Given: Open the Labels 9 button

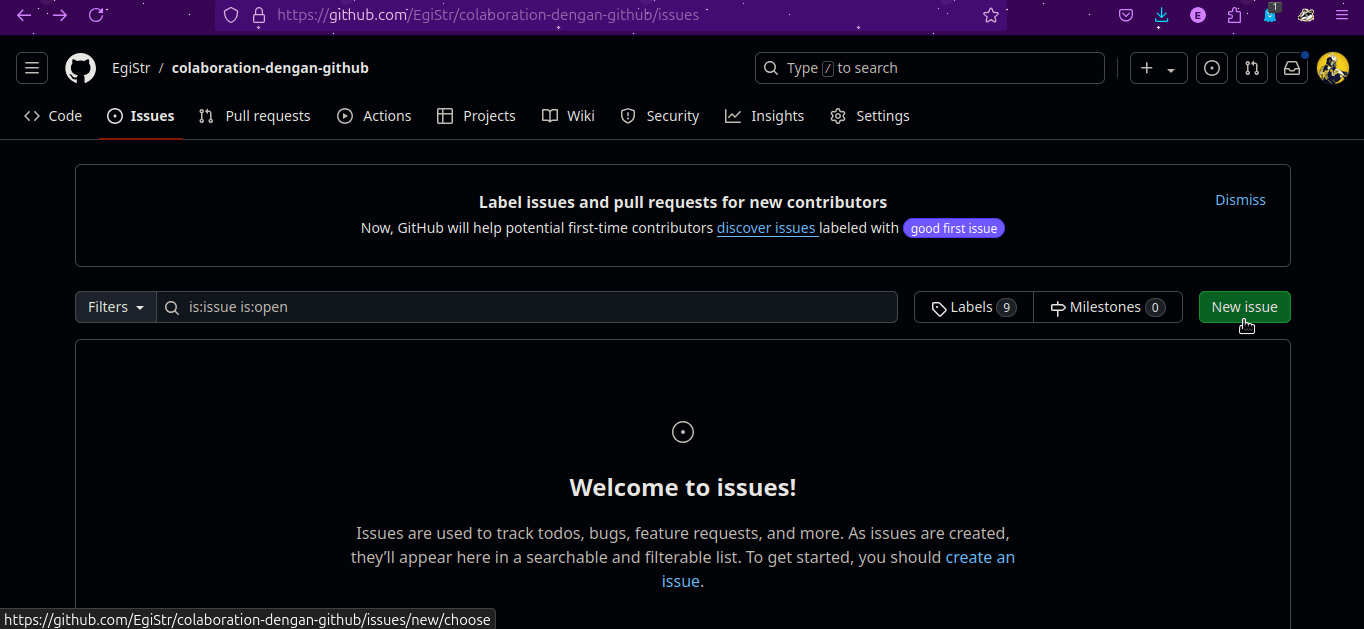Looking at the screenshot, I should tap(974, 307).
